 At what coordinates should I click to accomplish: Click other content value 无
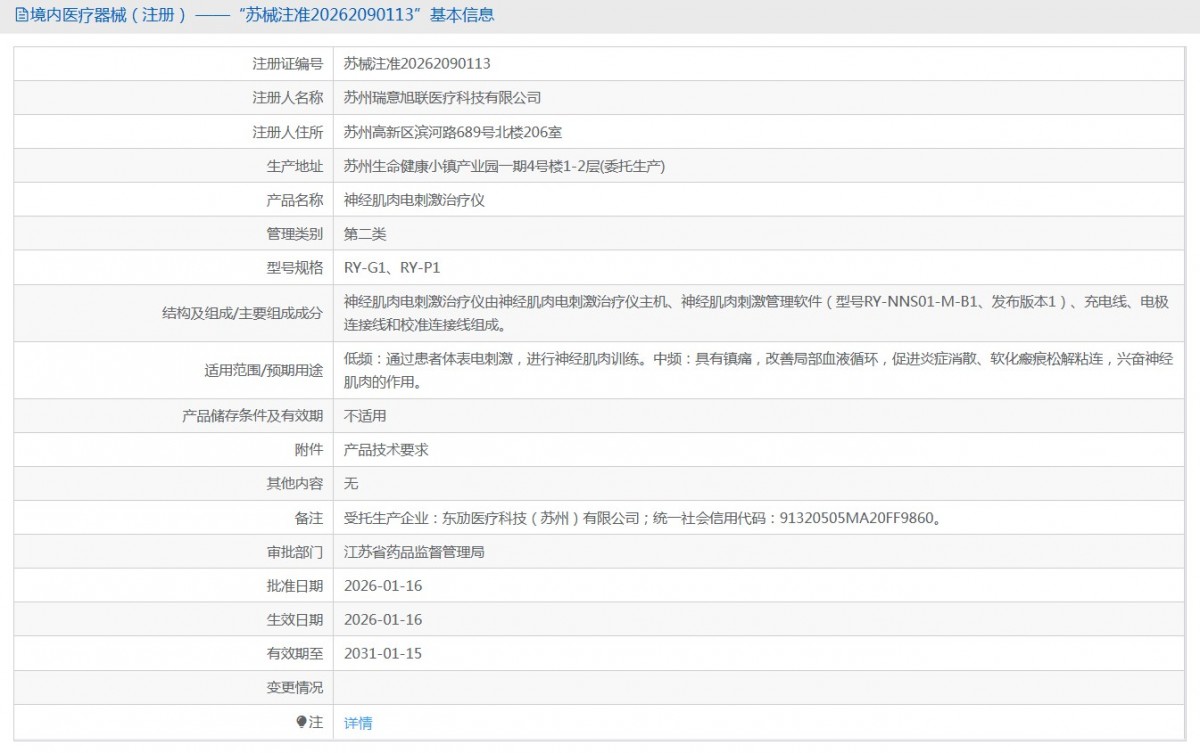[351, 484]
